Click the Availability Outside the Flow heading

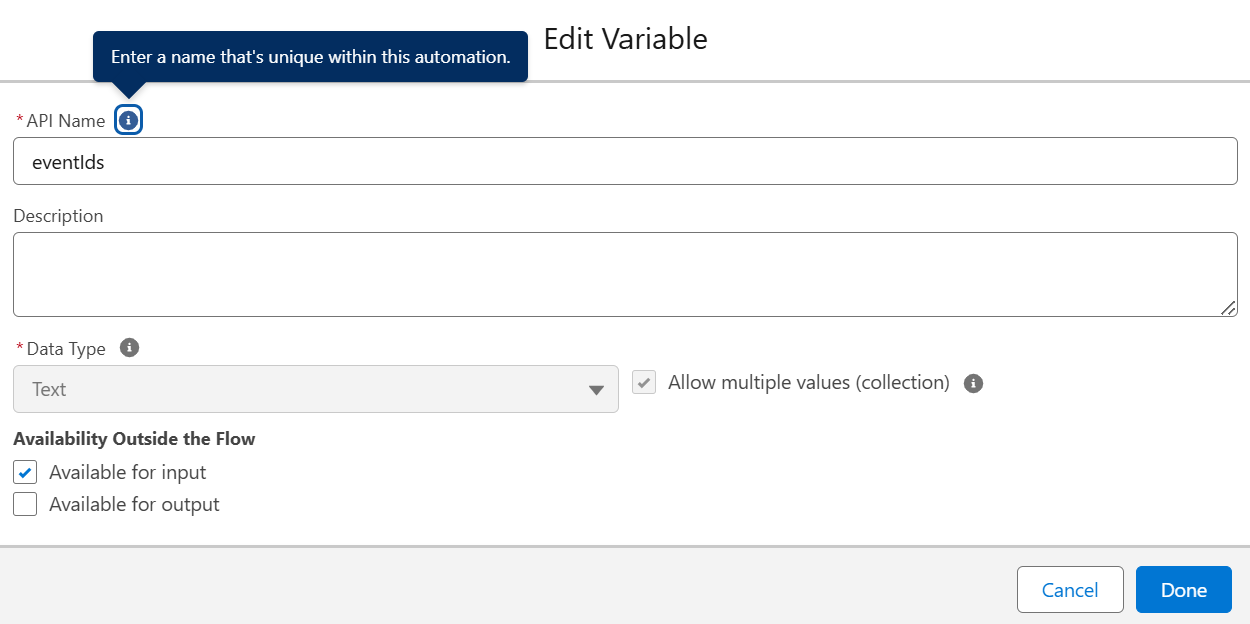click(x=134, y=439)
